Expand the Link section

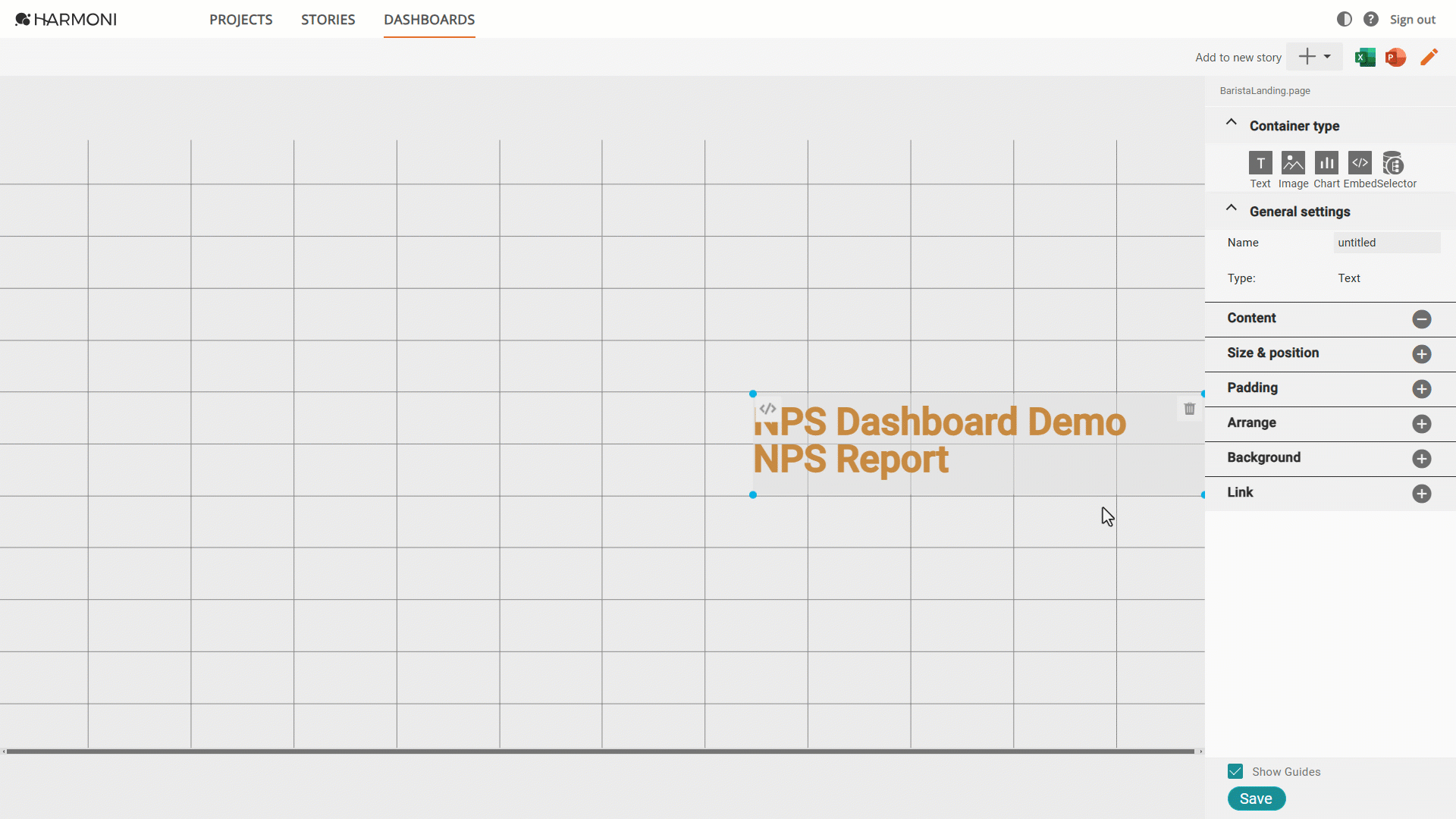coord(1422,494)
